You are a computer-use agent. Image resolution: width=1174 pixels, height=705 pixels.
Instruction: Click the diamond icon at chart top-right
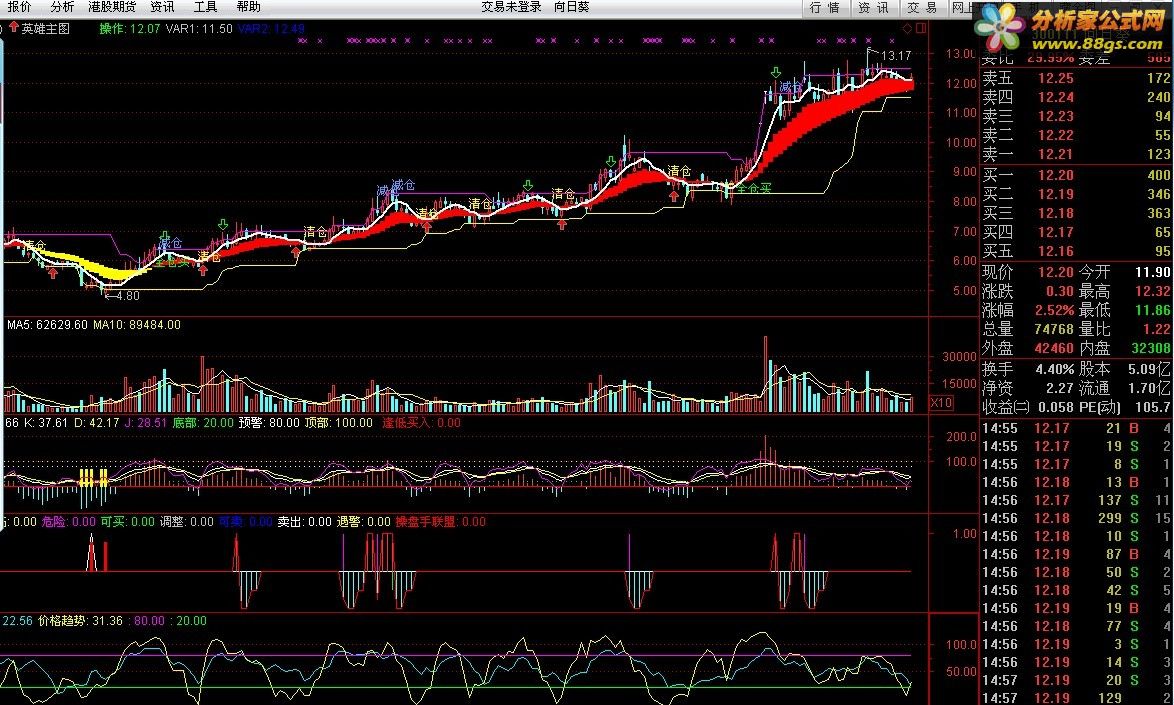click(x=907, y=28)
